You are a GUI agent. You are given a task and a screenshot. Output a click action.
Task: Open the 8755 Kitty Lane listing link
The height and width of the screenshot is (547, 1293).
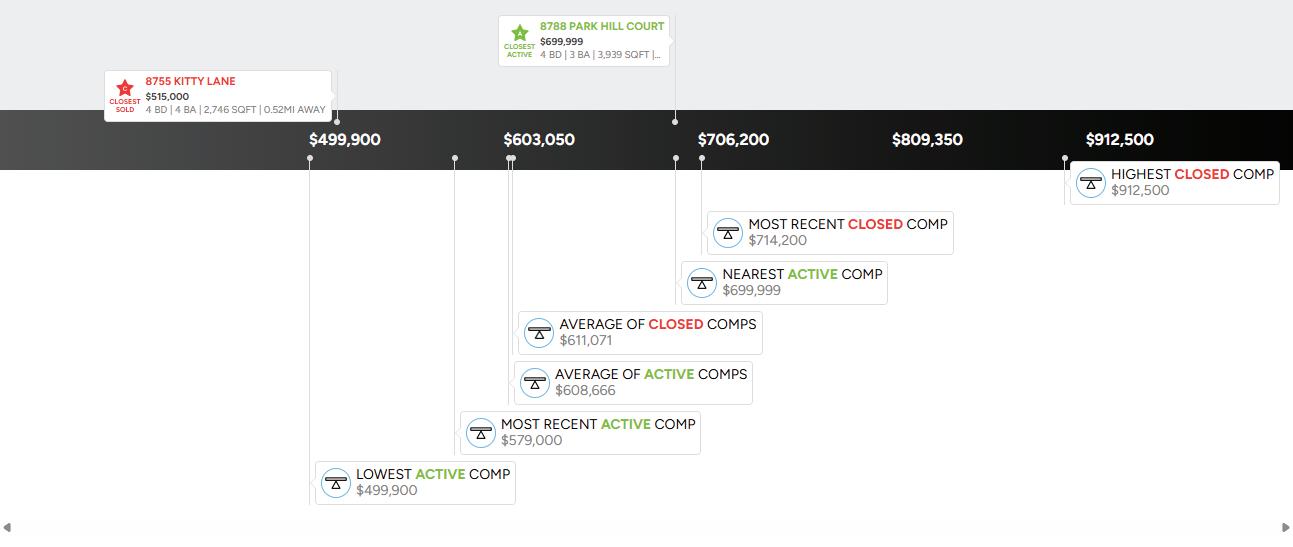pyautogui.click(x=191, y=81)
